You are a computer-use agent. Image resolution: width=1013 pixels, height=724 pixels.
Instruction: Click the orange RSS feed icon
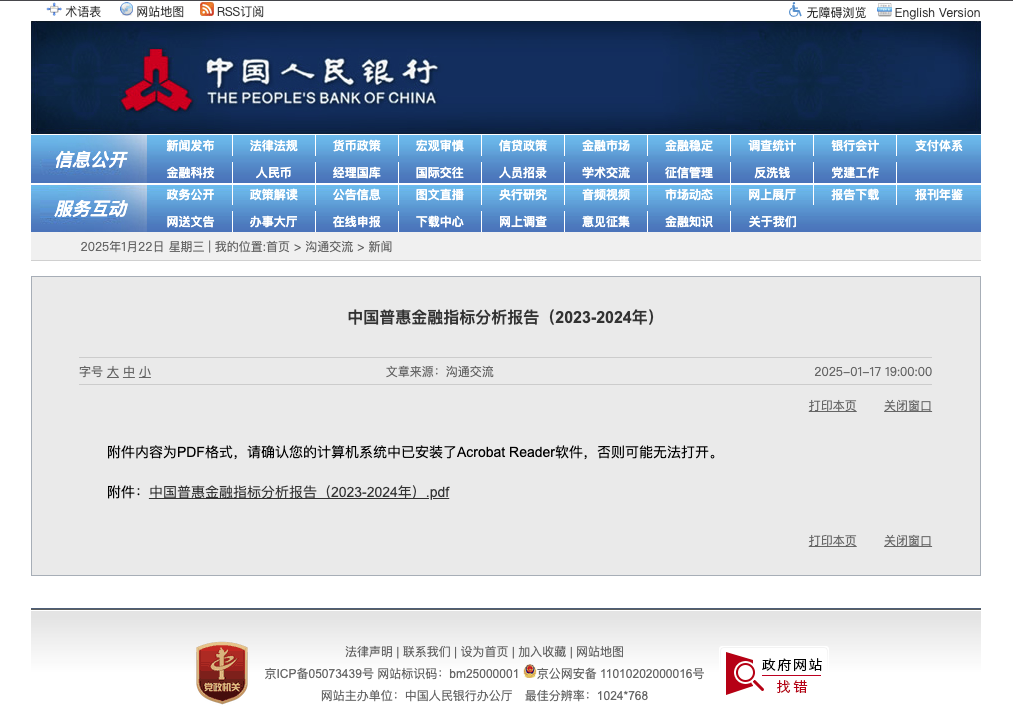[x=207, y=9]
